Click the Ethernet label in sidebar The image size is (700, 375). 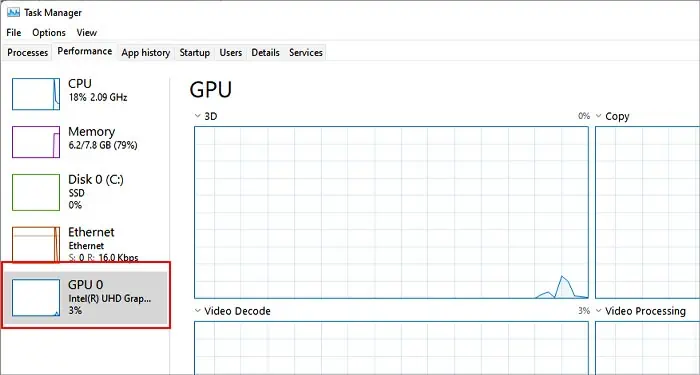[91, 232]
